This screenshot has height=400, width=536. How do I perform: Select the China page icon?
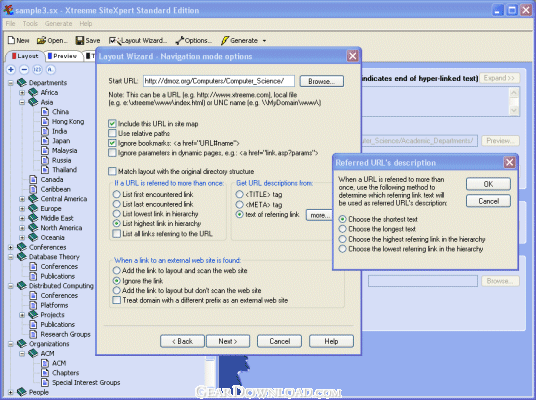[x=45, y=111]
